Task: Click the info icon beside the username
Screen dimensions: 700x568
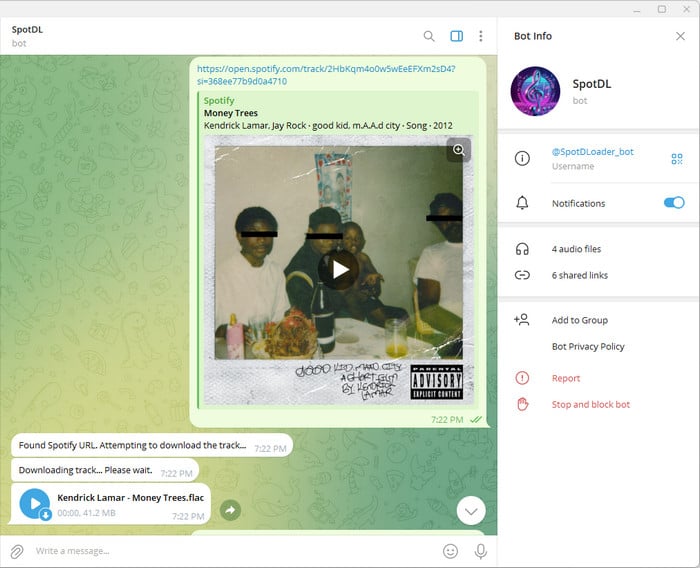Action: pos(522,158)
